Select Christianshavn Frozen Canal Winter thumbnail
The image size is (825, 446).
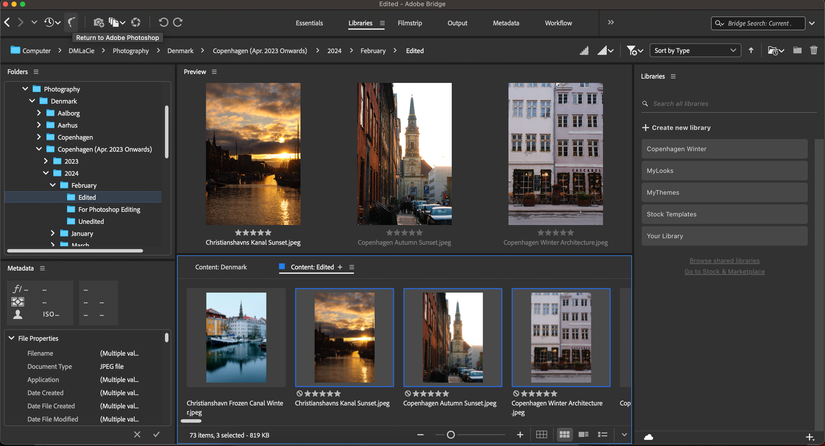tap(235, 337)
